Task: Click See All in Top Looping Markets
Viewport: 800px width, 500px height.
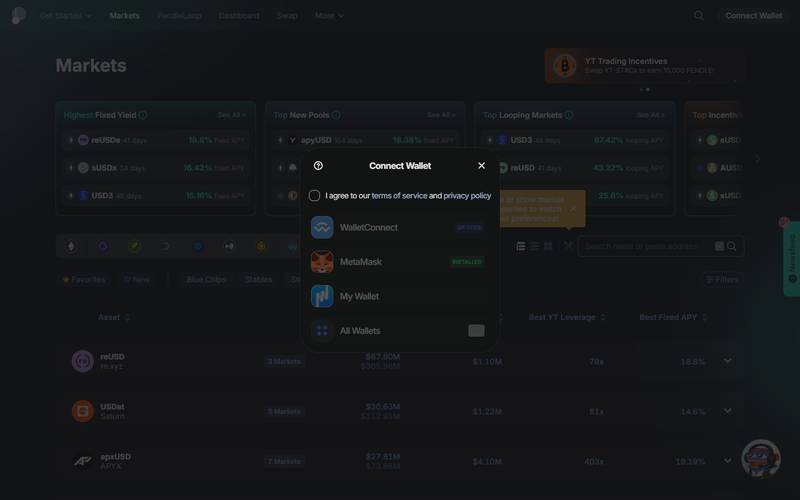Action: [x=651, y=115]
